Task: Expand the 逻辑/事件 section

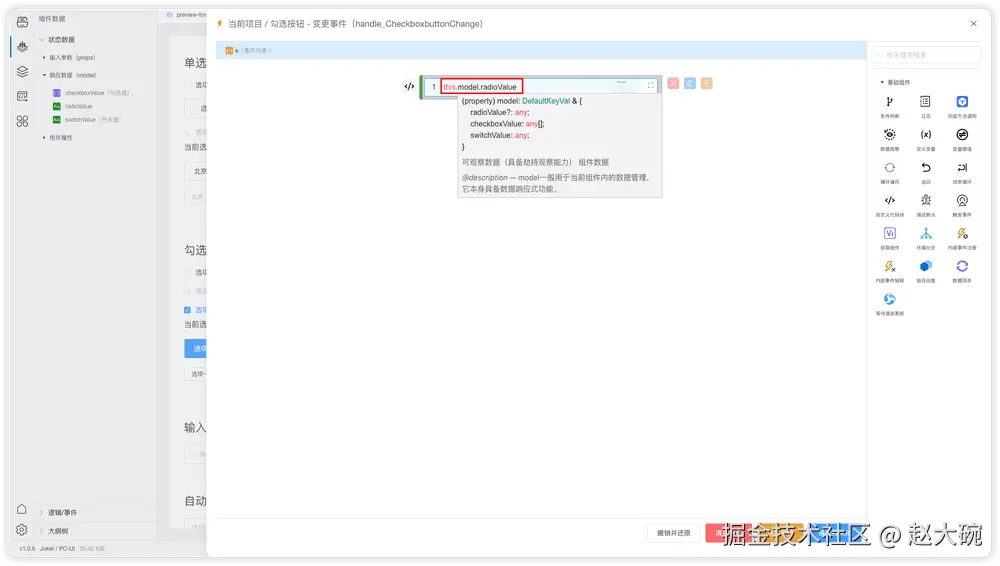Action: (x=42, y=512)
